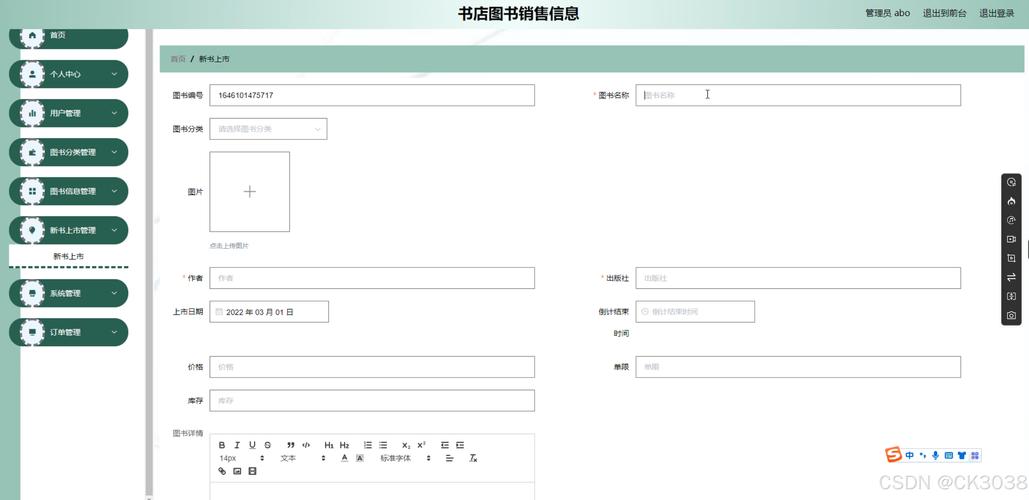Click 管理员 abo account label

[887, 13]
